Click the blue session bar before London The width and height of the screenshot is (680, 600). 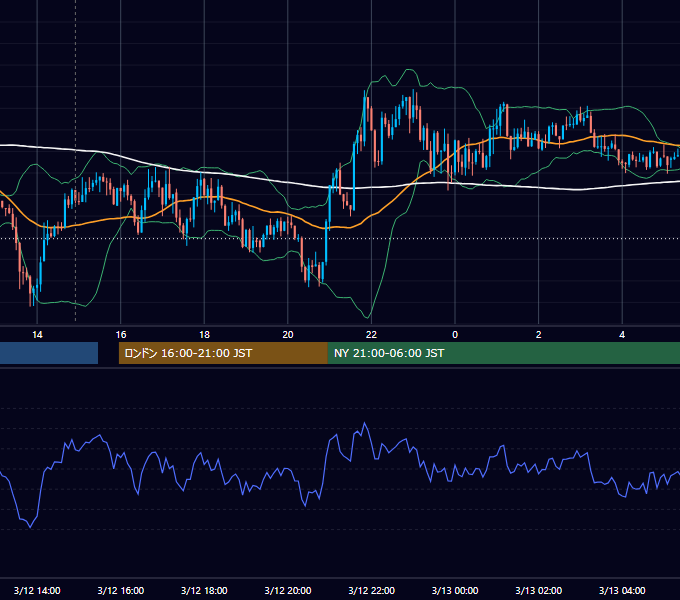49,353
